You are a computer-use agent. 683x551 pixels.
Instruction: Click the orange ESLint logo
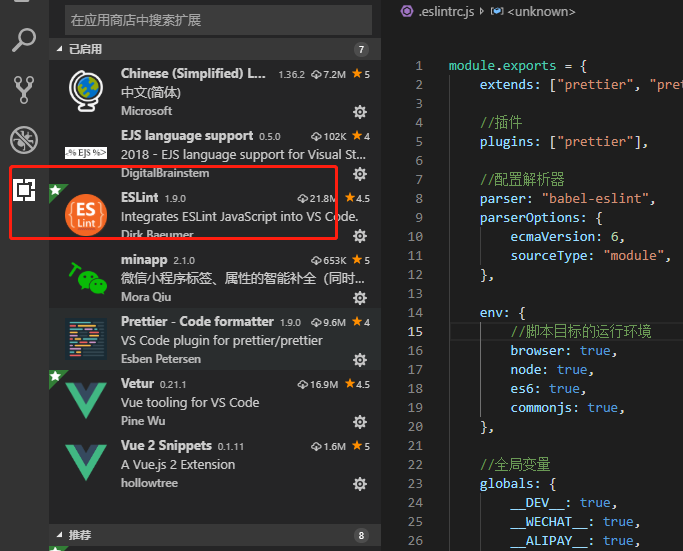[x=86, y=215]
